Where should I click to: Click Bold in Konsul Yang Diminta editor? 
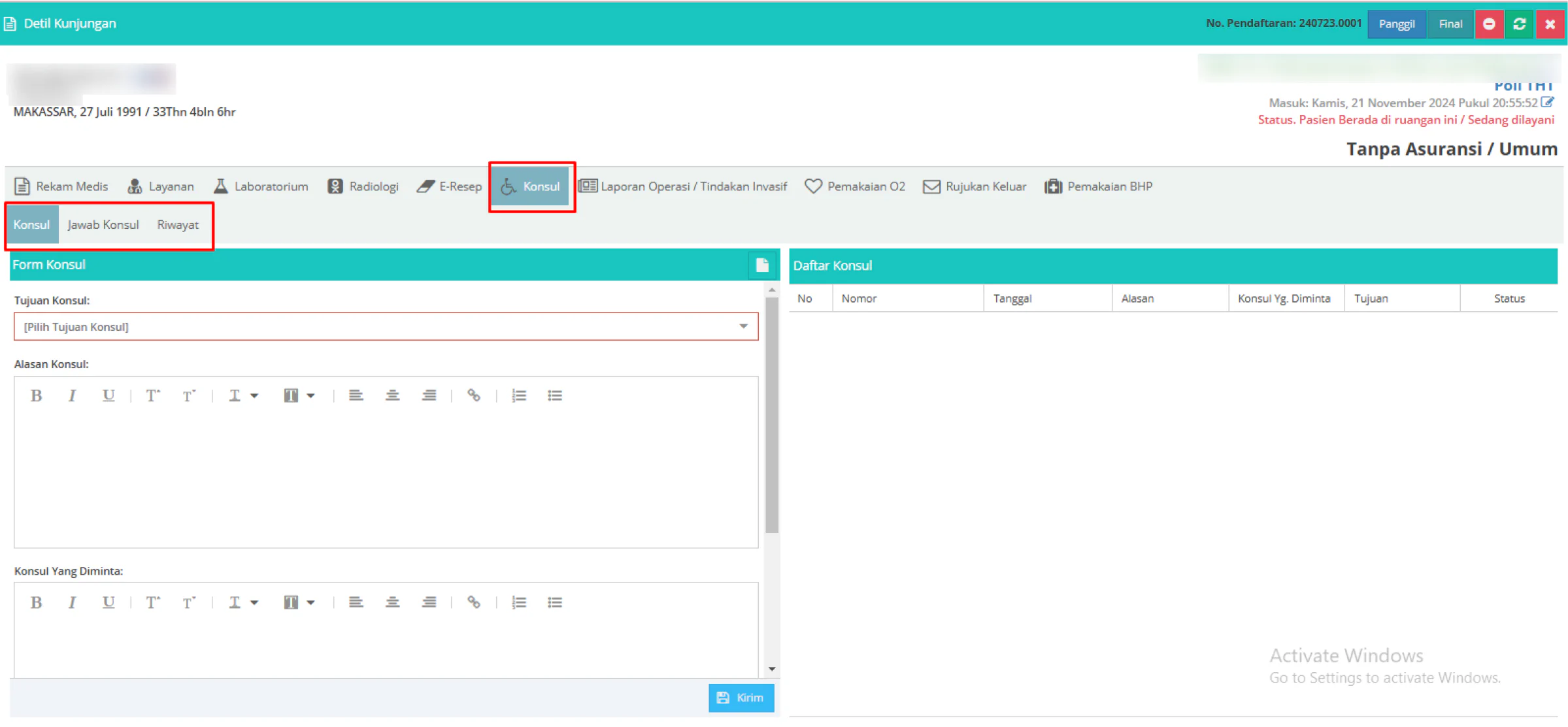click(x=37, y=602)
